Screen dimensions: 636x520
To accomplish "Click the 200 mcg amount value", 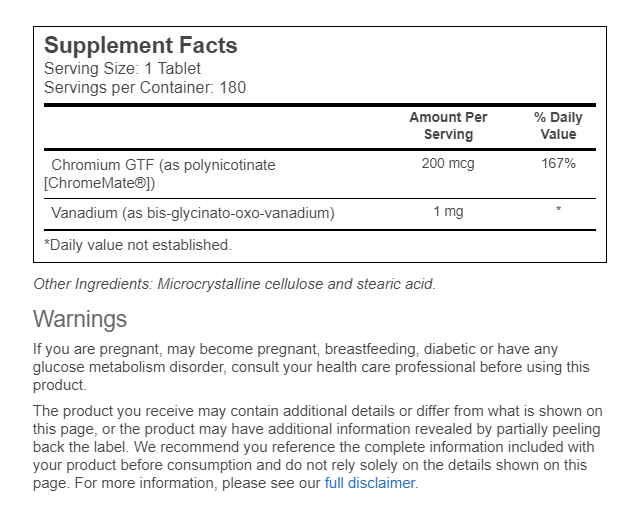I will coord(448,164).
